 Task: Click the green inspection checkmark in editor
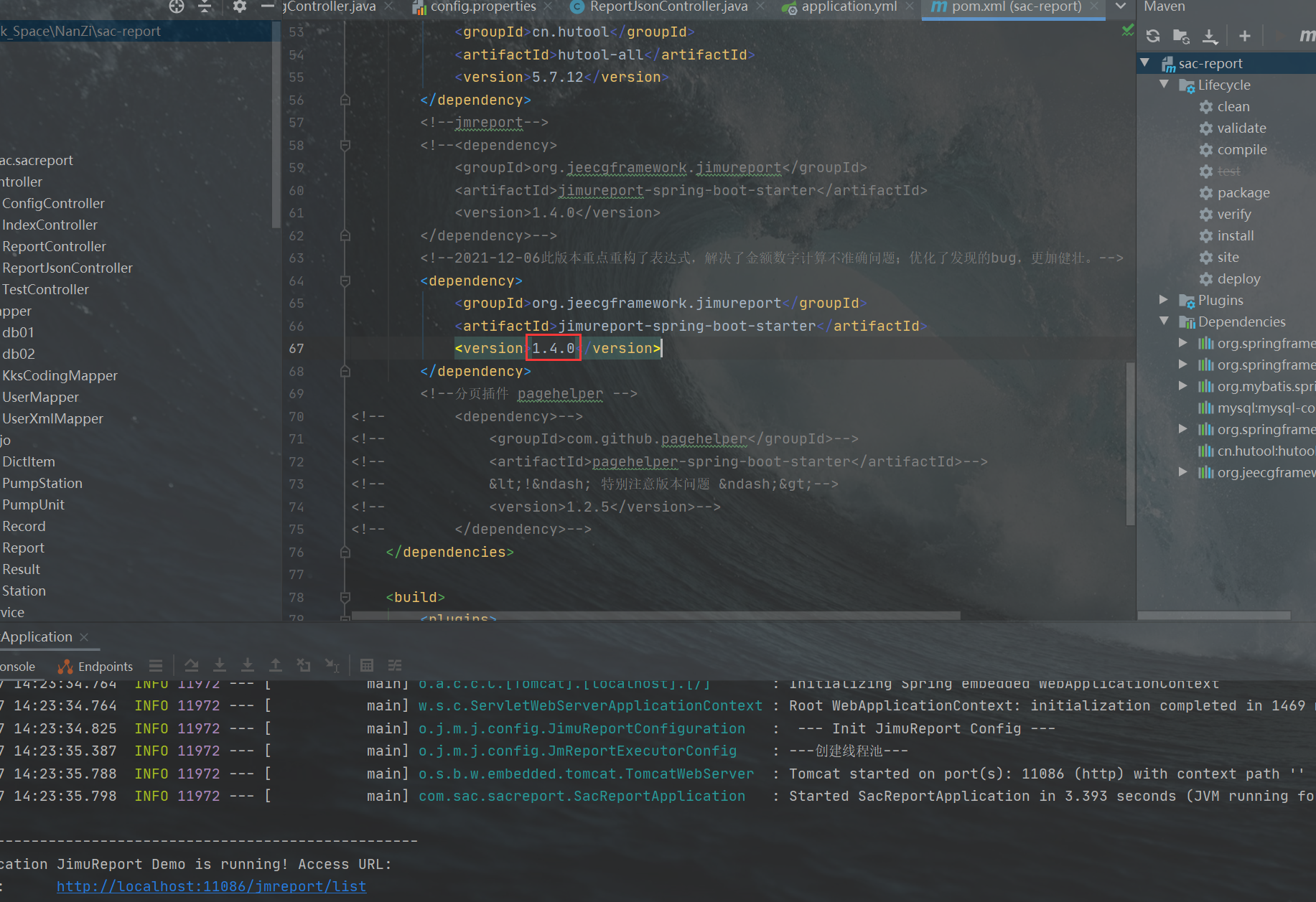[x=1128, y=30]
